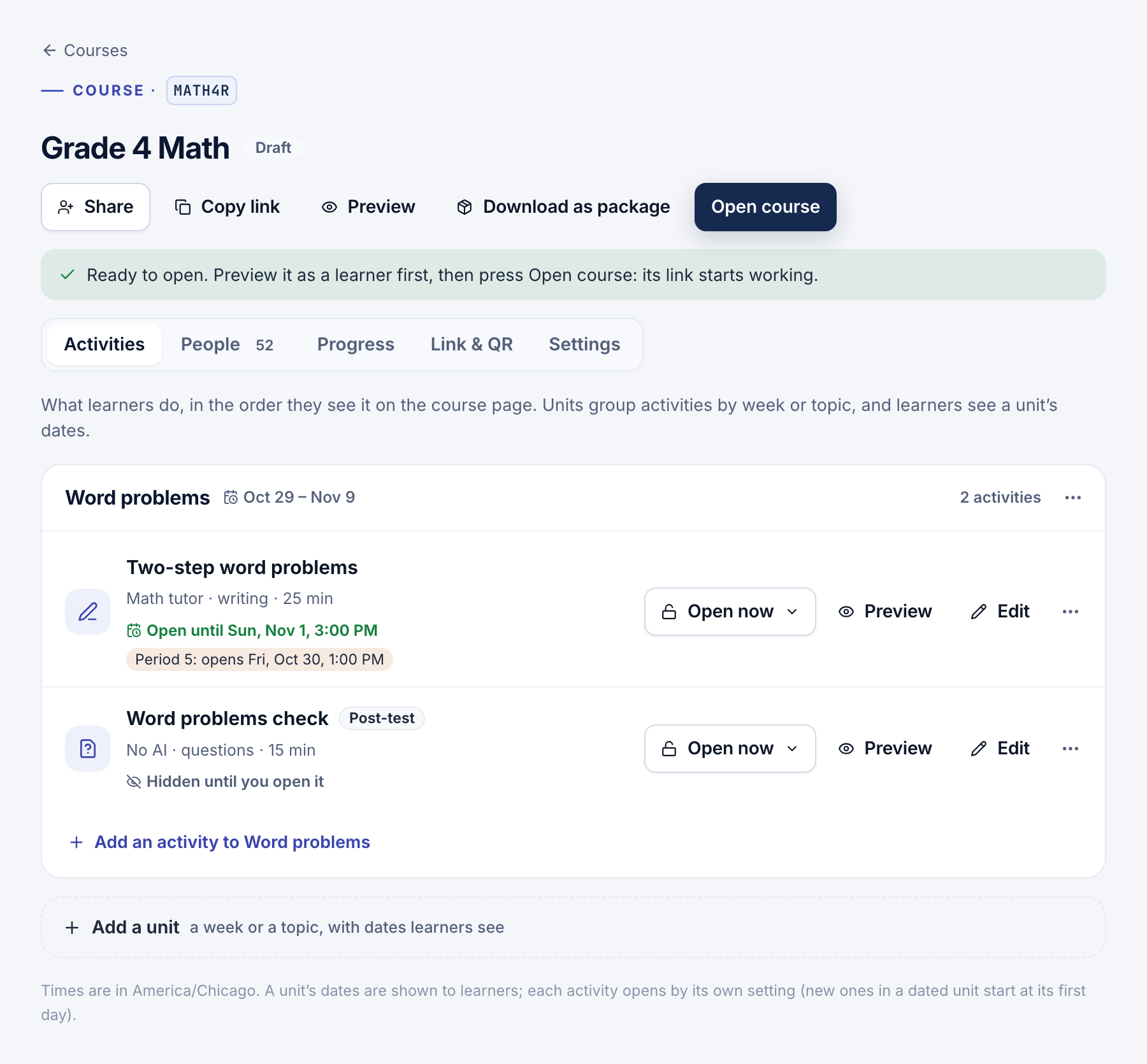
Task: Open the Link & QR tab
Action: point(472,345)
